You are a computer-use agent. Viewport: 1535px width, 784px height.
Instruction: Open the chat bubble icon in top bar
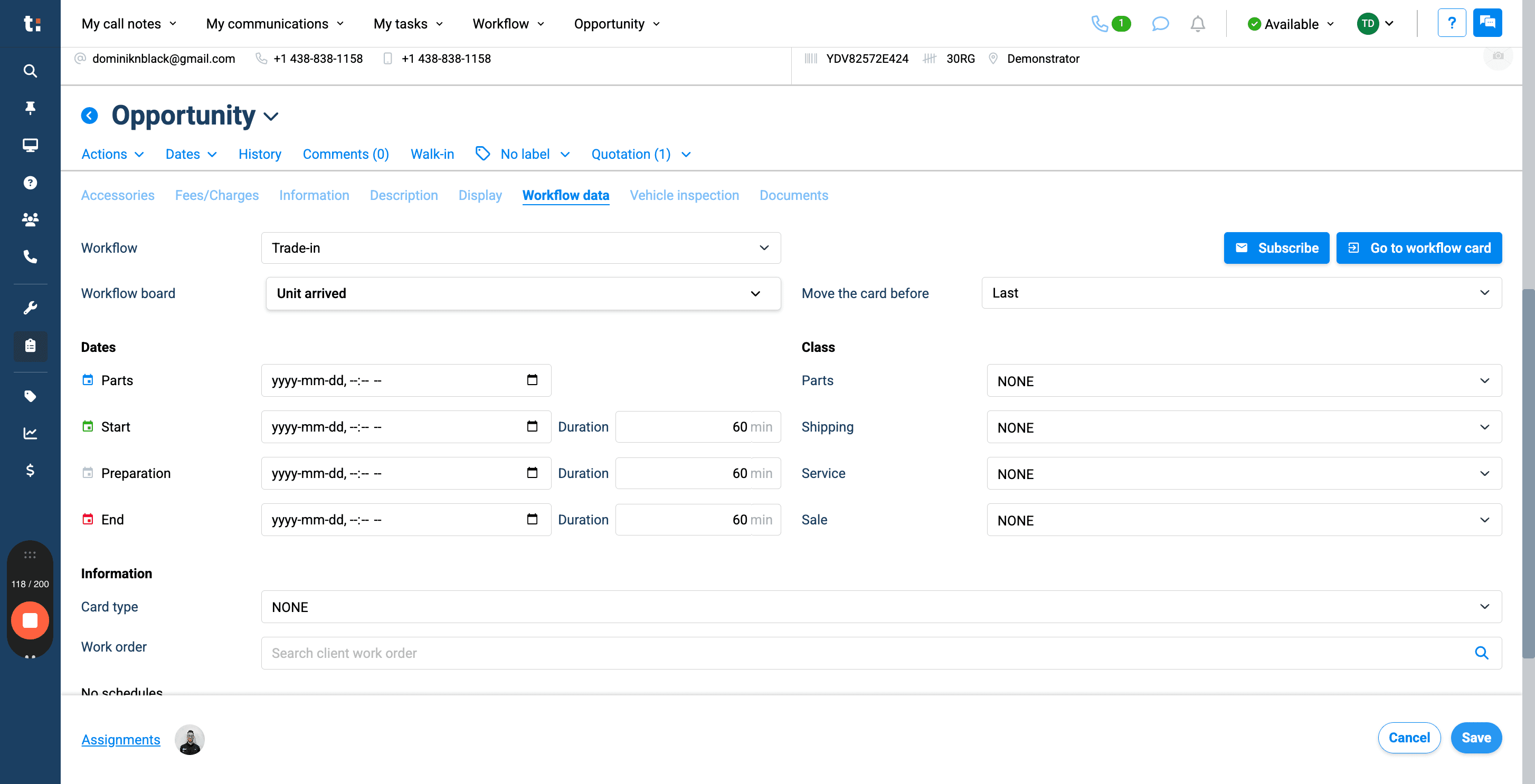1160,24
